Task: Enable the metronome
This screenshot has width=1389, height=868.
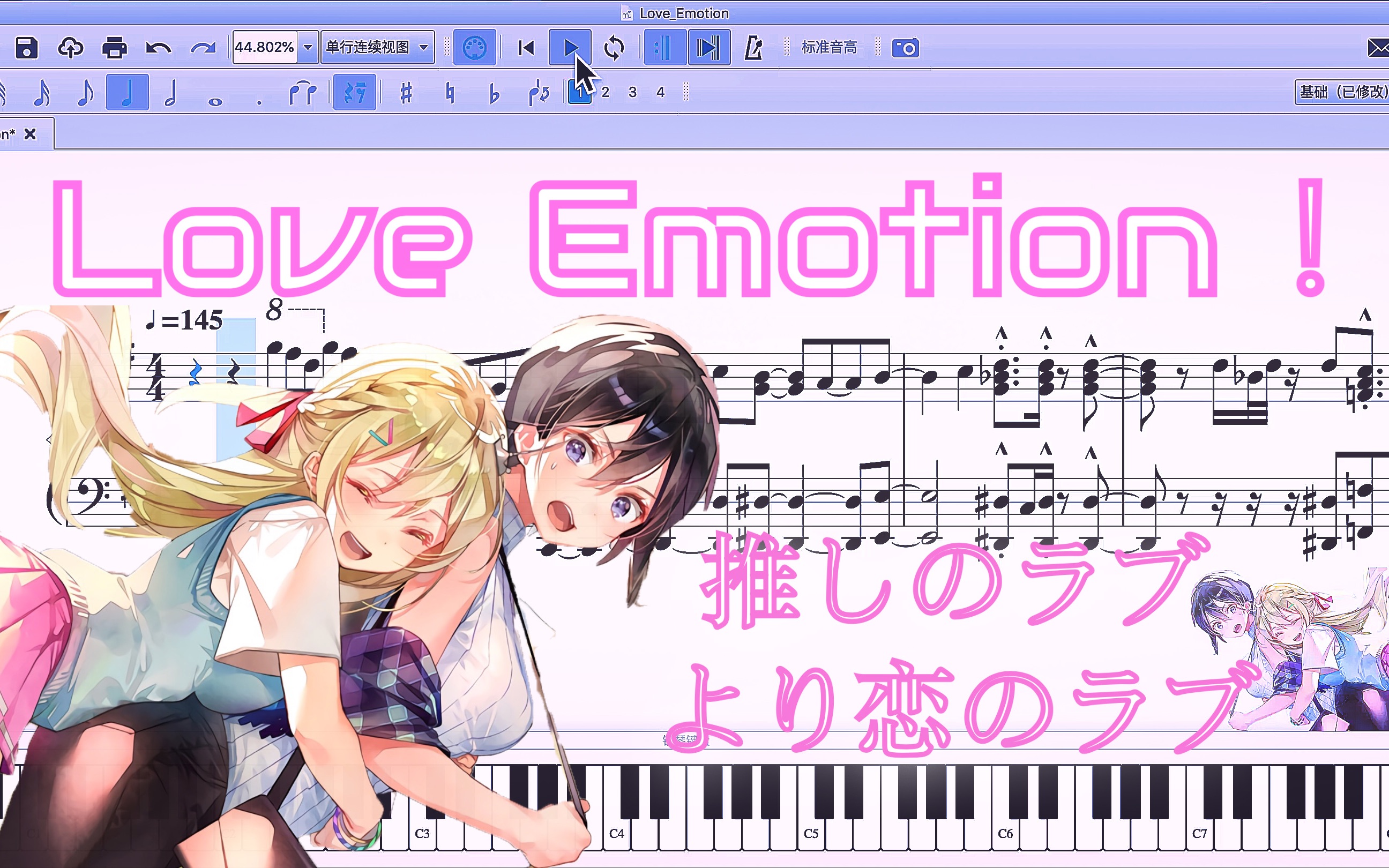Action: [x=753, y=48]
